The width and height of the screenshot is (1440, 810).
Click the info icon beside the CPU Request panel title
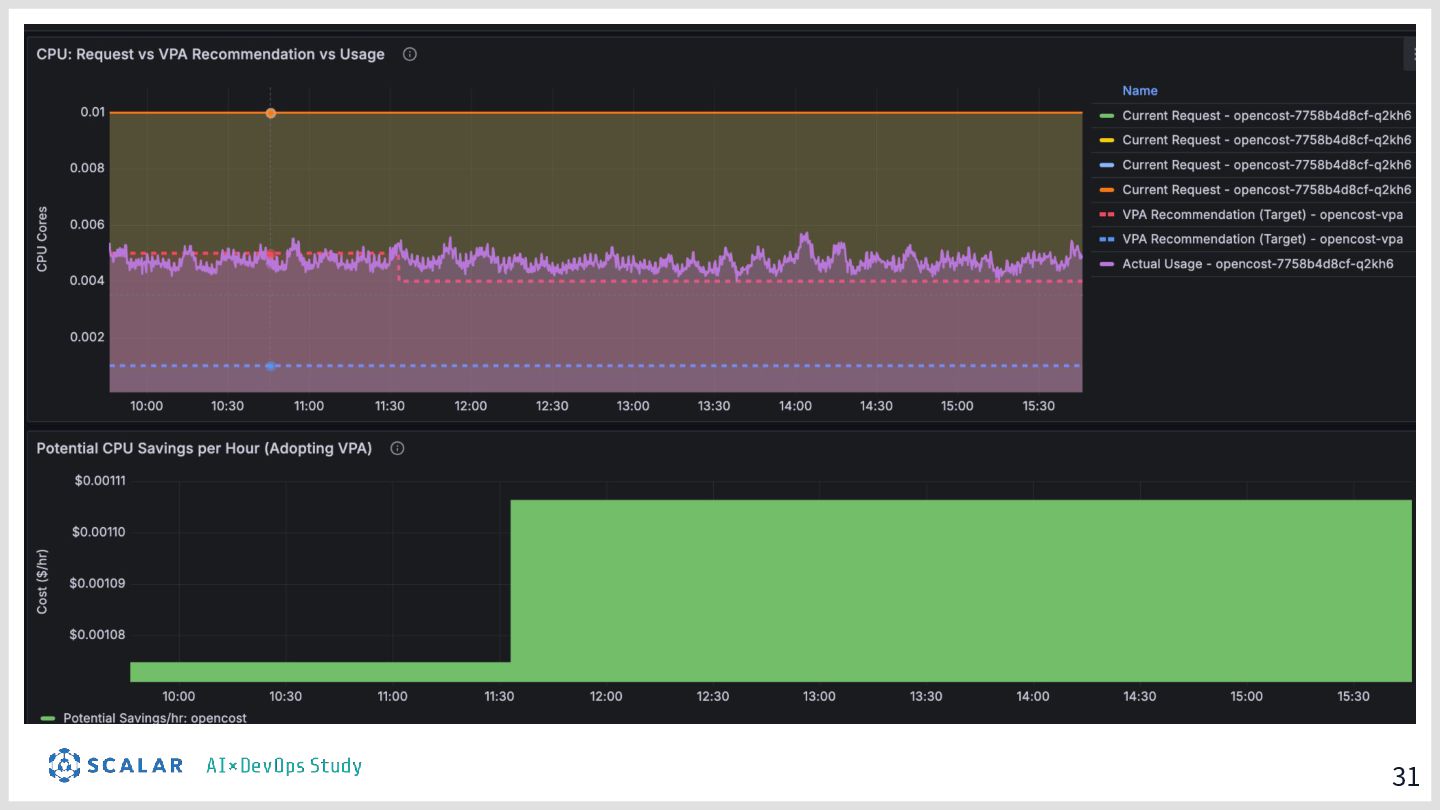pyautogui.click(x=410, y=54)
